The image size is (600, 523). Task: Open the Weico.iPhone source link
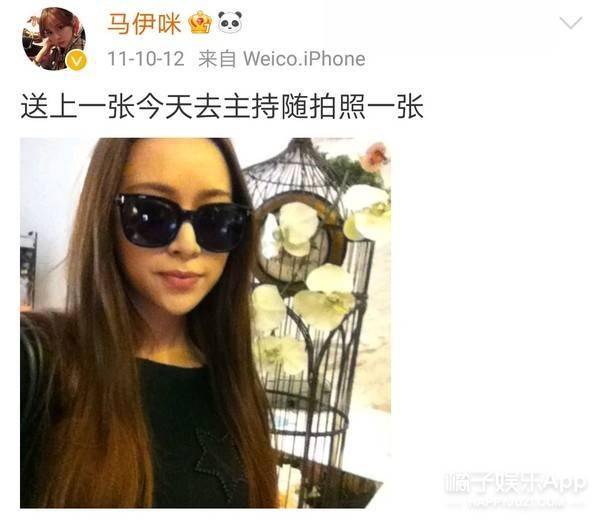tap(304, 59)
